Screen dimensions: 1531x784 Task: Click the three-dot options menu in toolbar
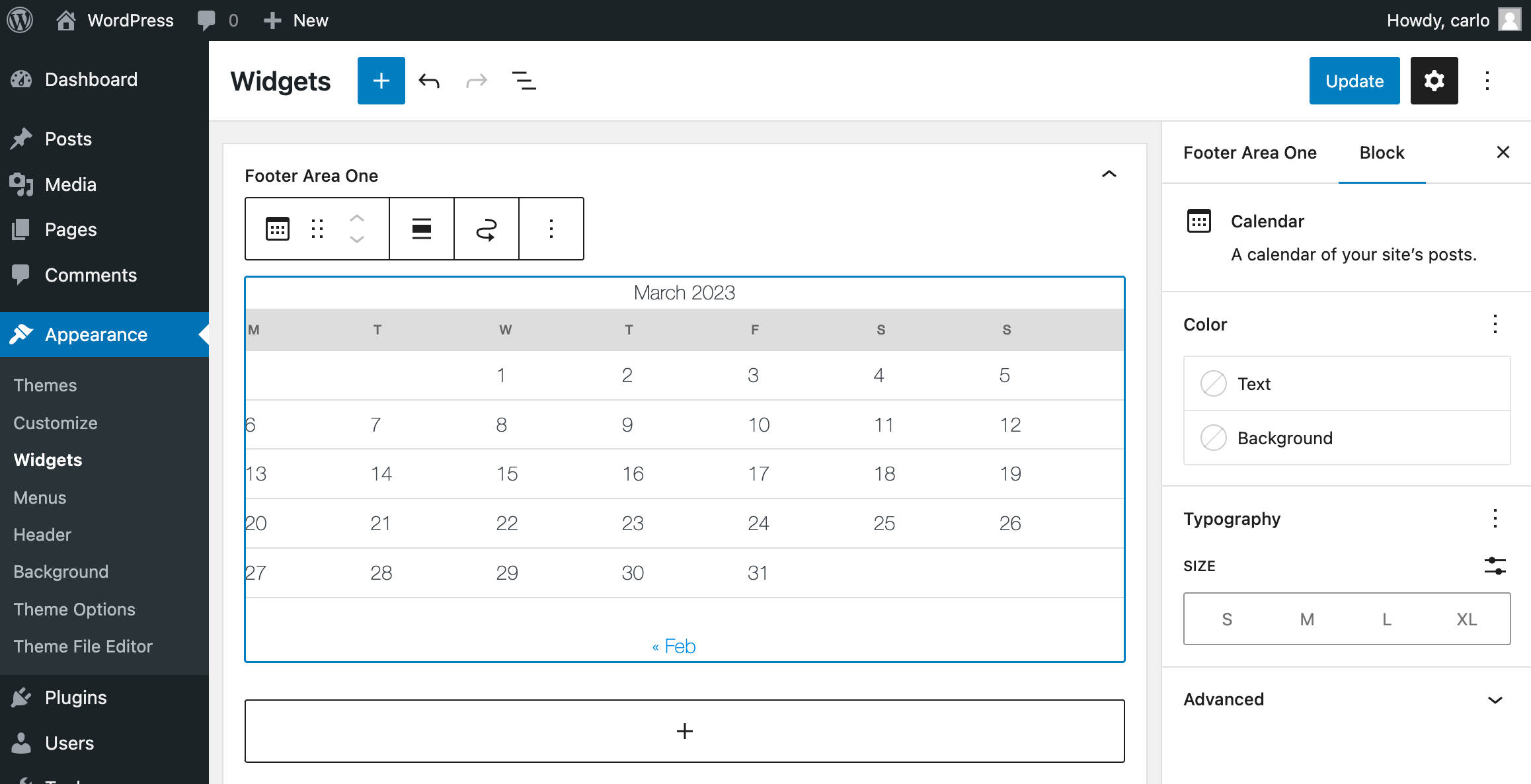click(551, 228)
